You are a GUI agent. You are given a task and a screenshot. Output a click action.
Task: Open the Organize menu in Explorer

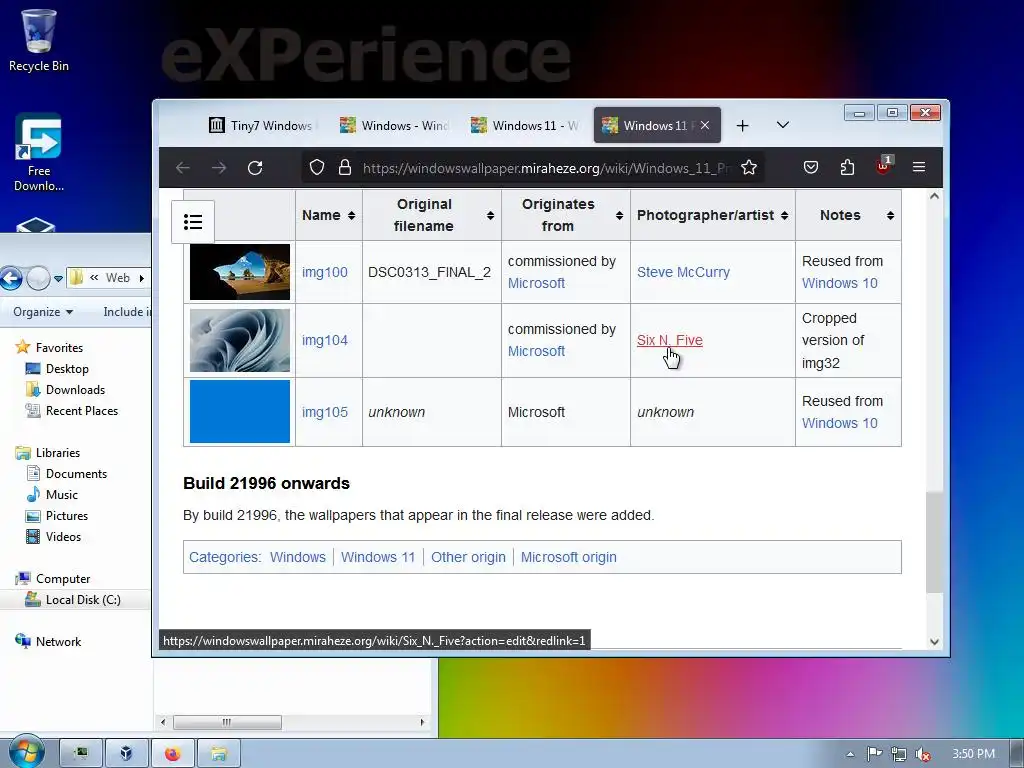[x=43, y=312]
